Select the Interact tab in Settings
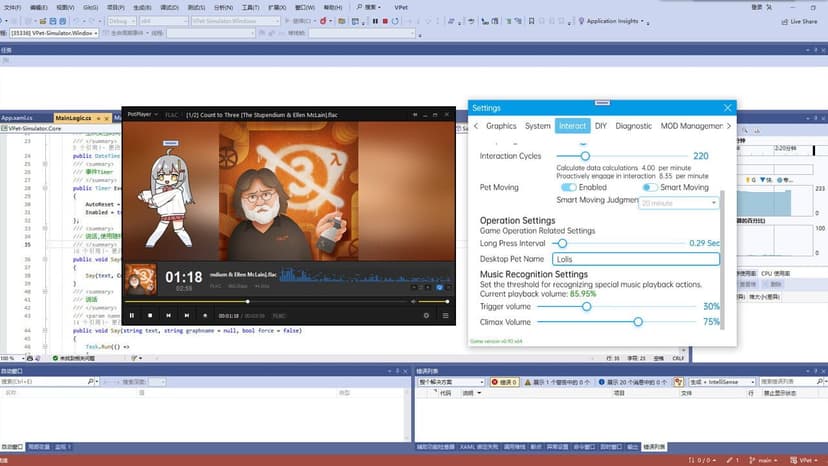 click(572, 126)
